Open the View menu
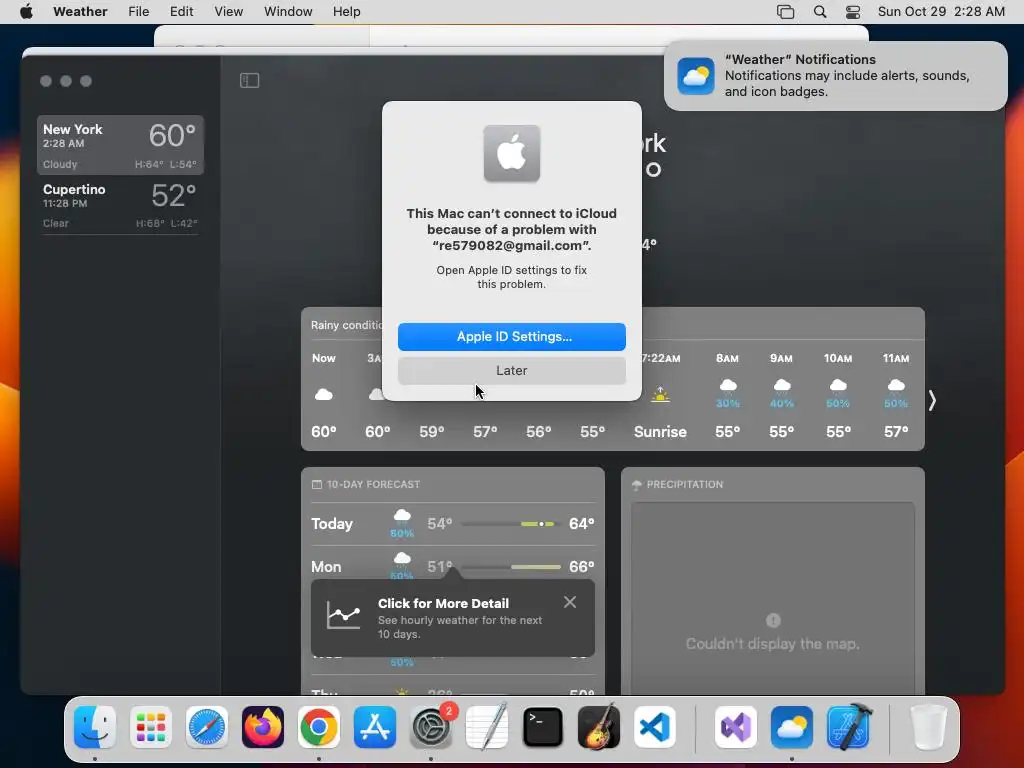1024x768 pixels. coord(229,12)
